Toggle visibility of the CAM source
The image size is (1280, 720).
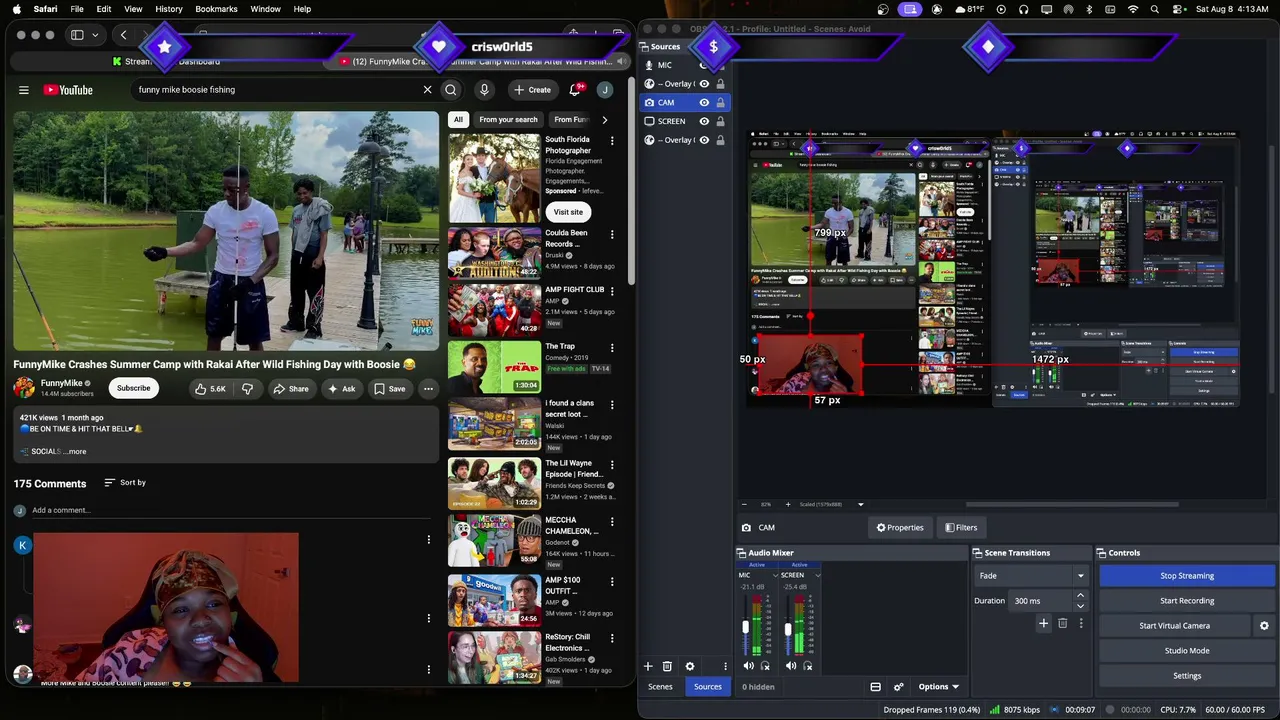(704, 102)
